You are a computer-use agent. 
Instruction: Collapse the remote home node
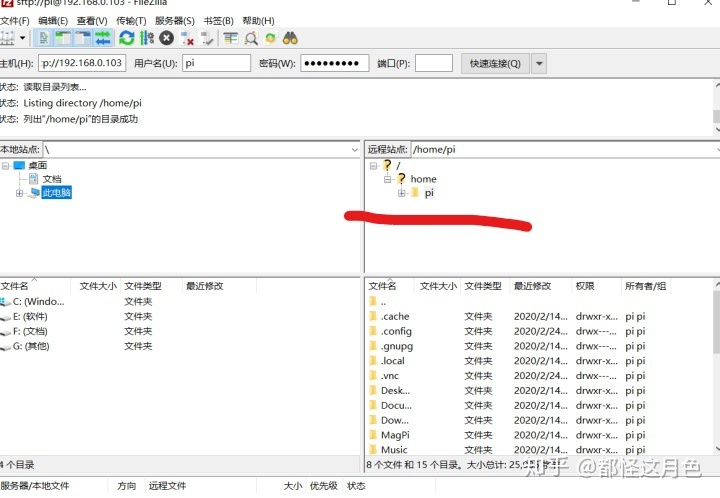[x=388, y=179]
